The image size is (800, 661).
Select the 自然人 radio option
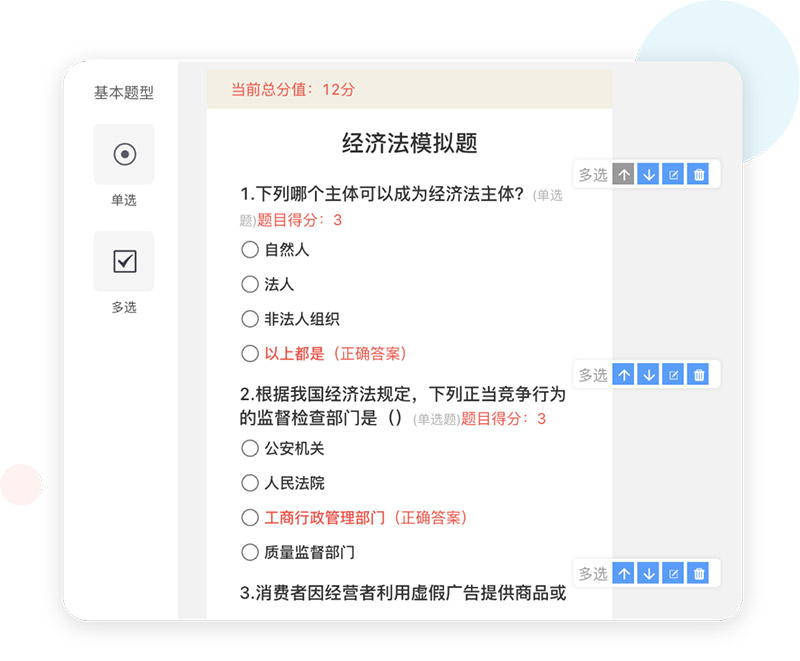(x=250, y=250)
